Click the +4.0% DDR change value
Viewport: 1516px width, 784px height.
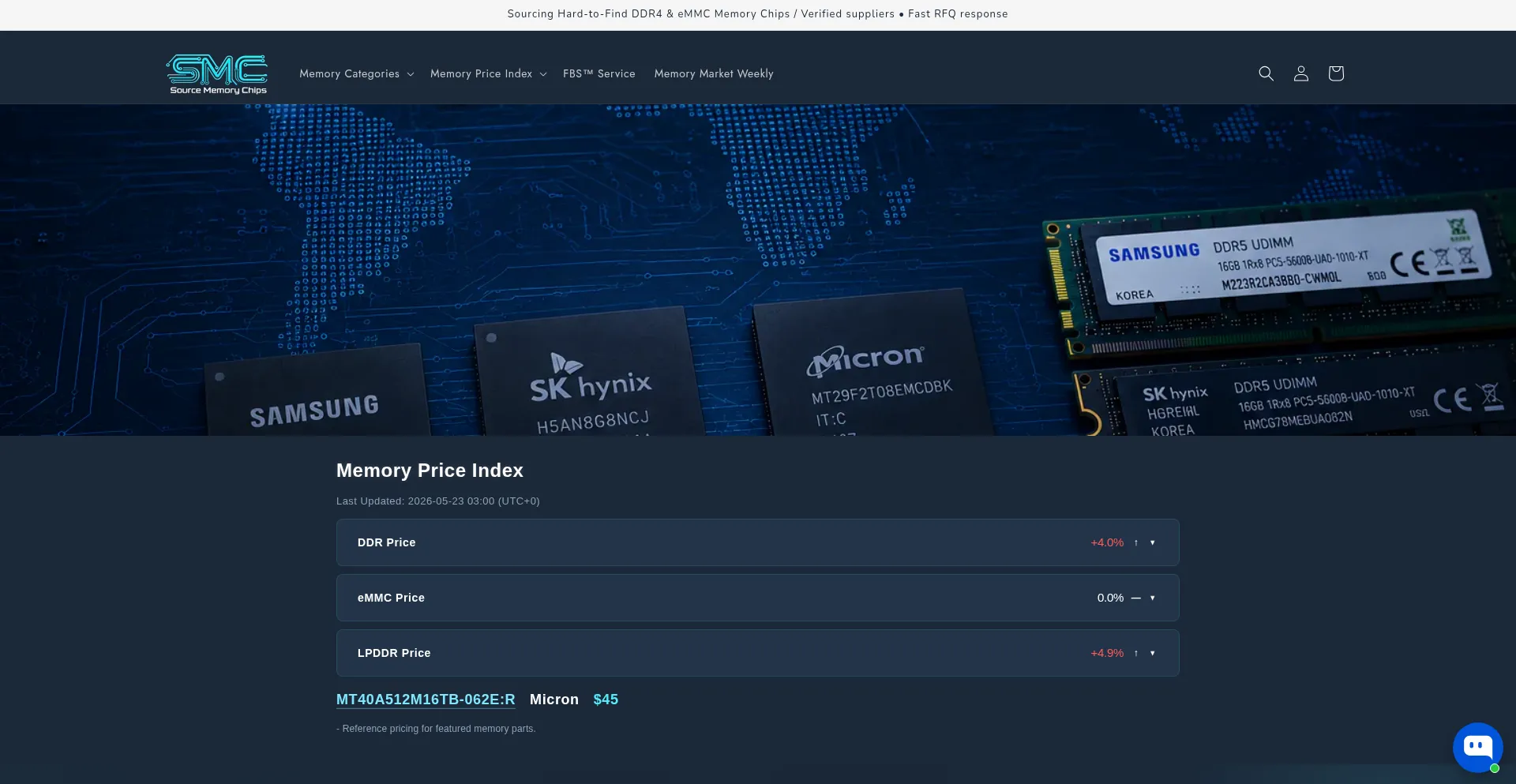click(1107, 542)
